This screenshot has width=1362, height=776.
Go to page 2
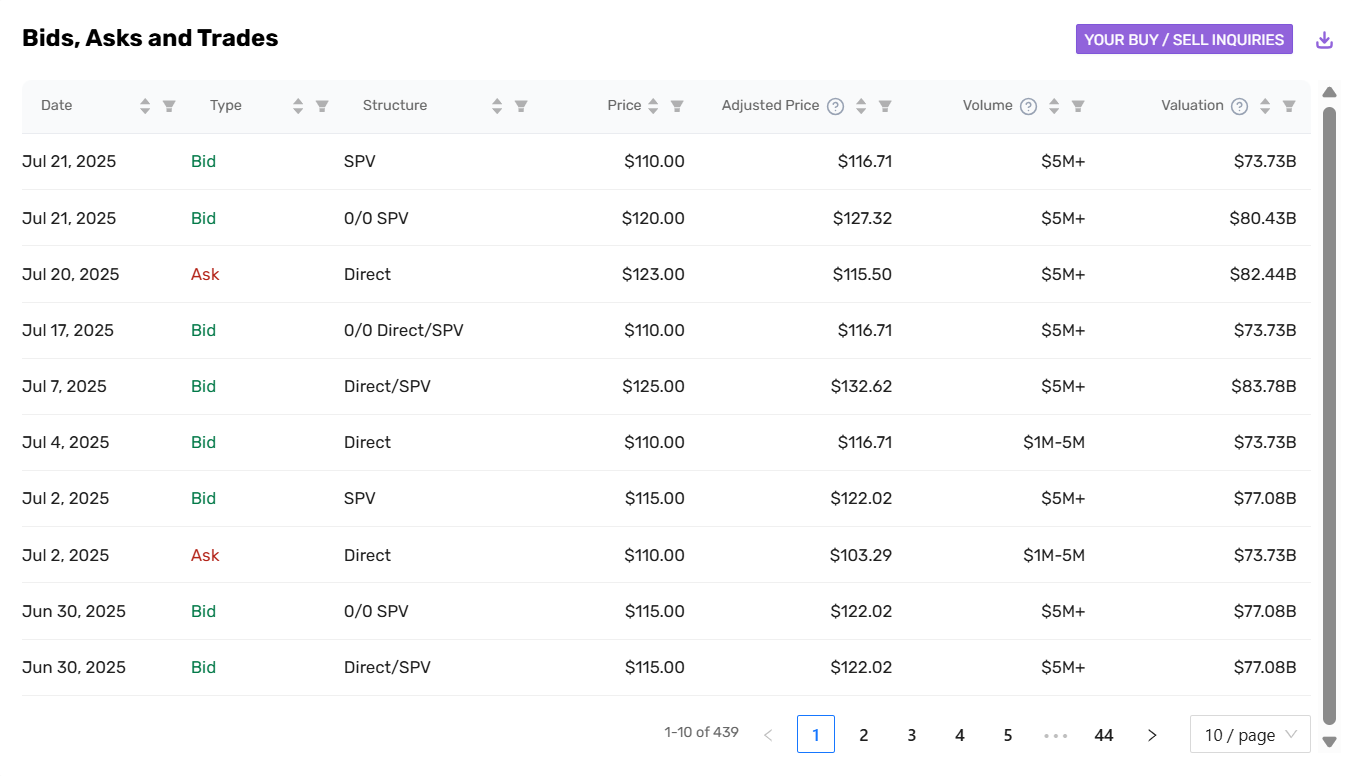point(864,735)
